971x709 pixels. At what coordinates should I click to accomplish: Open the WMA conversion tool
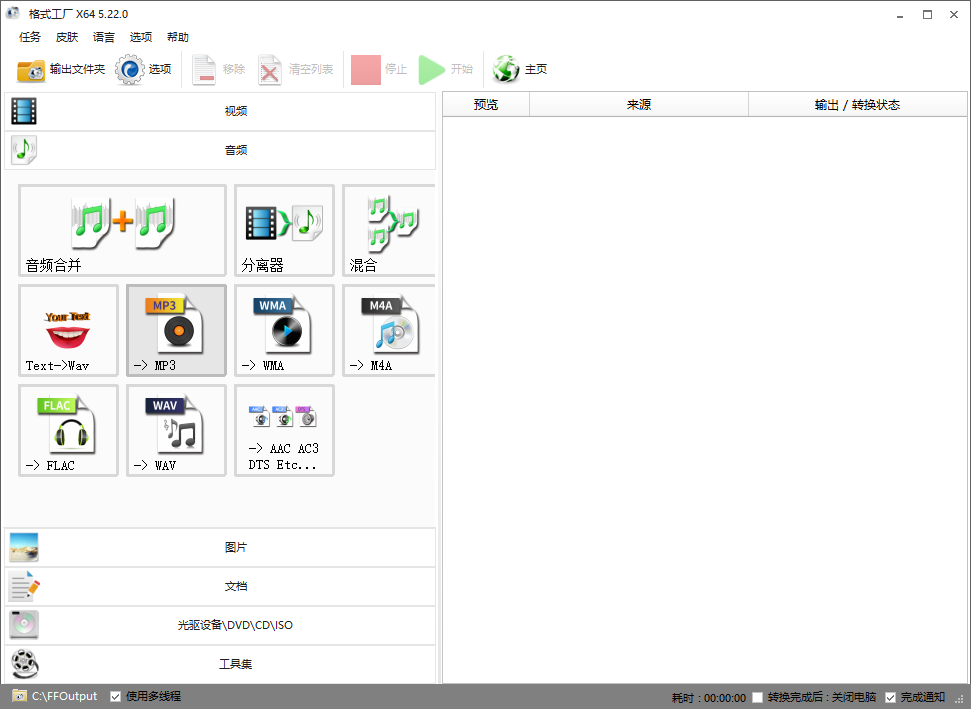coord(284,330)
